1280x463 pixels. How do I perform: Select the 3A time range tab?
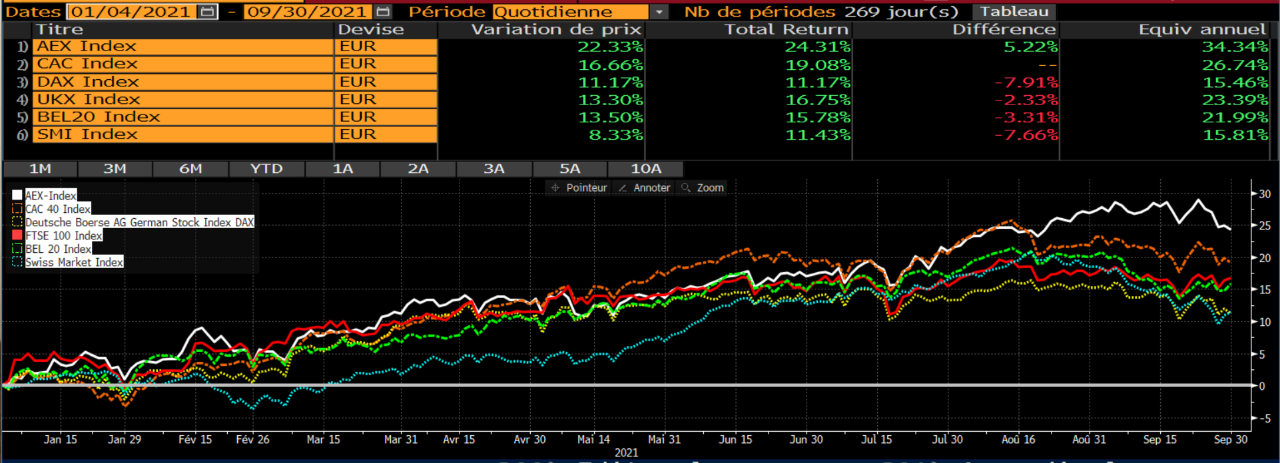click(494, 169)
